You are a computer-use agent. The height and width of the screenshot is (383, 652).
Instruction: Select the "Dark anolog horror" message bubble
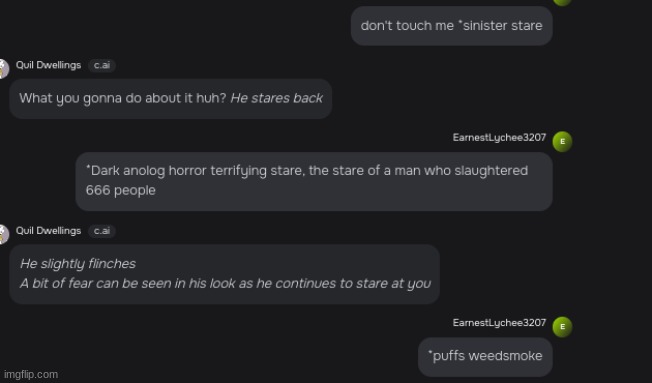[314, 181]
